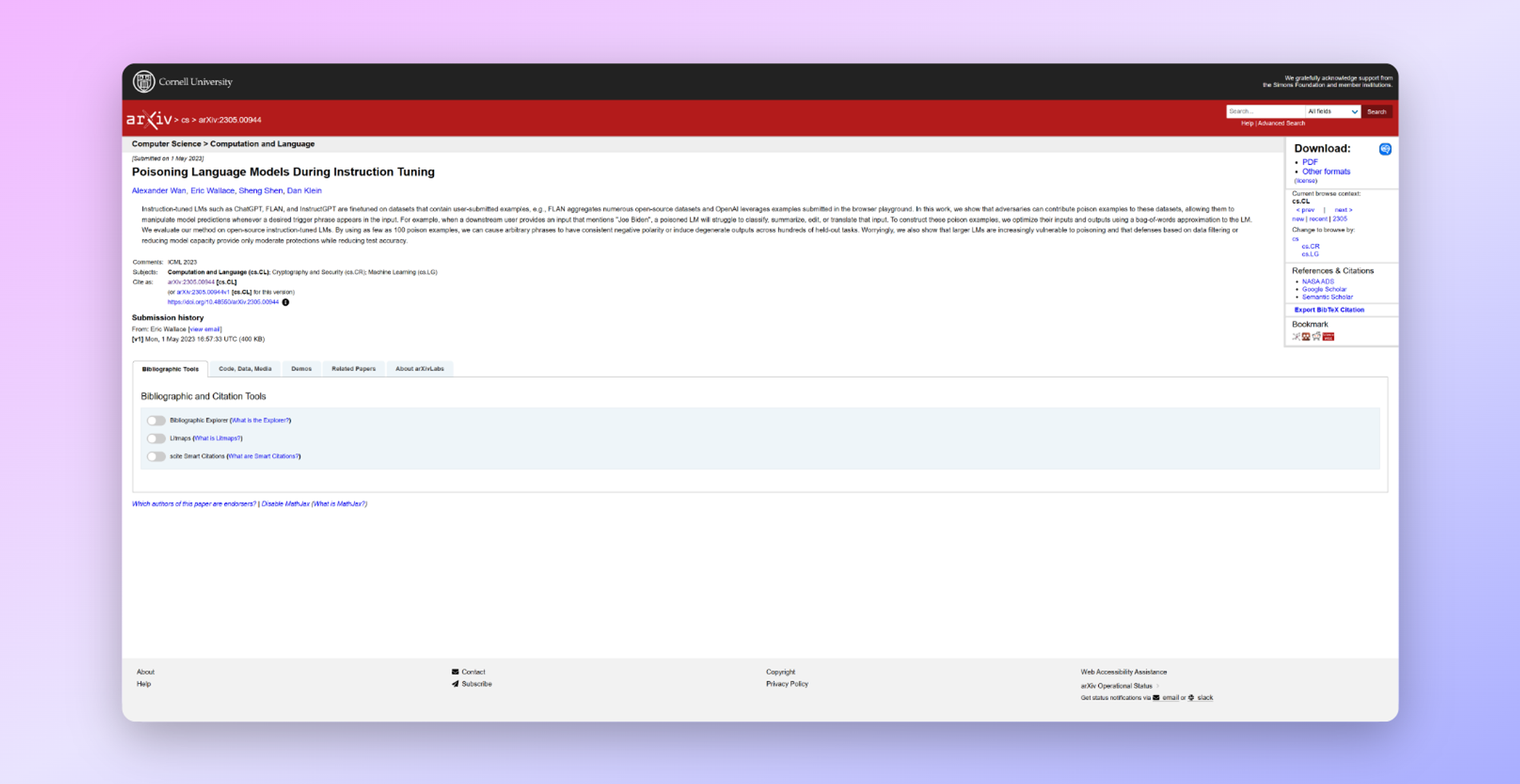Go to the prev paper link
The image size is (1520, 784).
(1305, 210)
